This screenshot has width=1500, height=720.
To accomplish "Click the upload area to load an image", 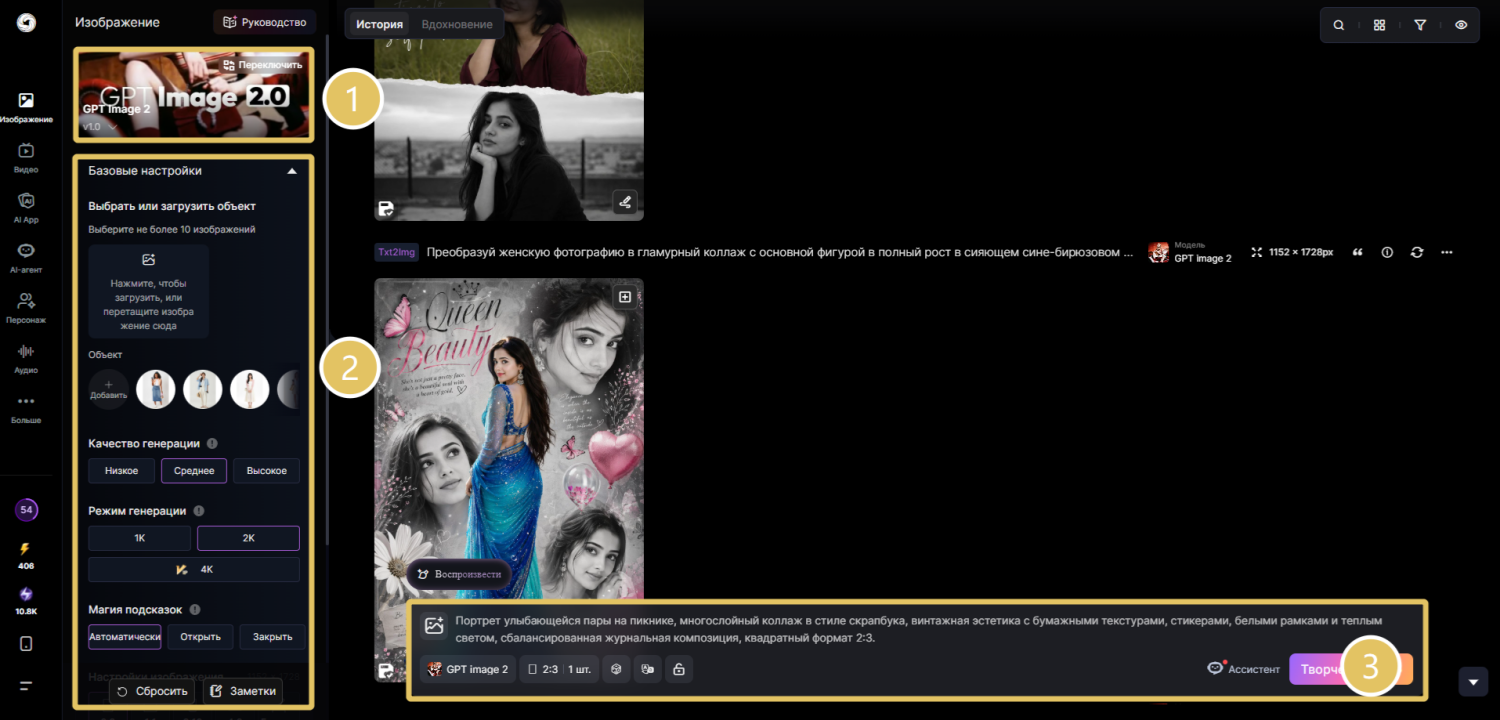I will [x=148, y=291].
